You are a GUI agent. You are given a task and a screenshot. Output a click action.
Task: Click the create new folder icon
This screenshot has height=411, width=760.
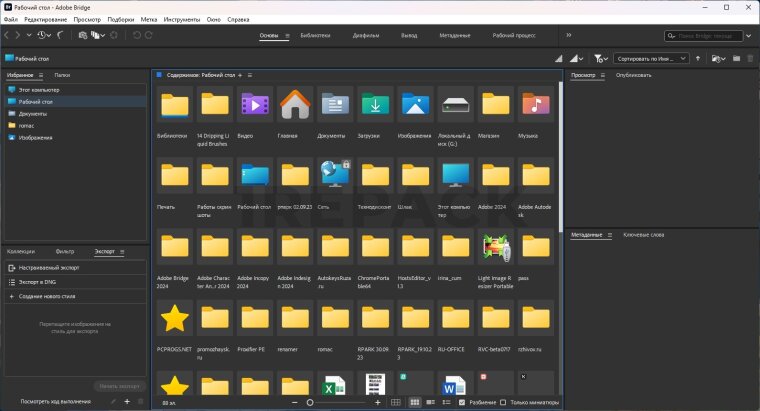pos(735,59)
